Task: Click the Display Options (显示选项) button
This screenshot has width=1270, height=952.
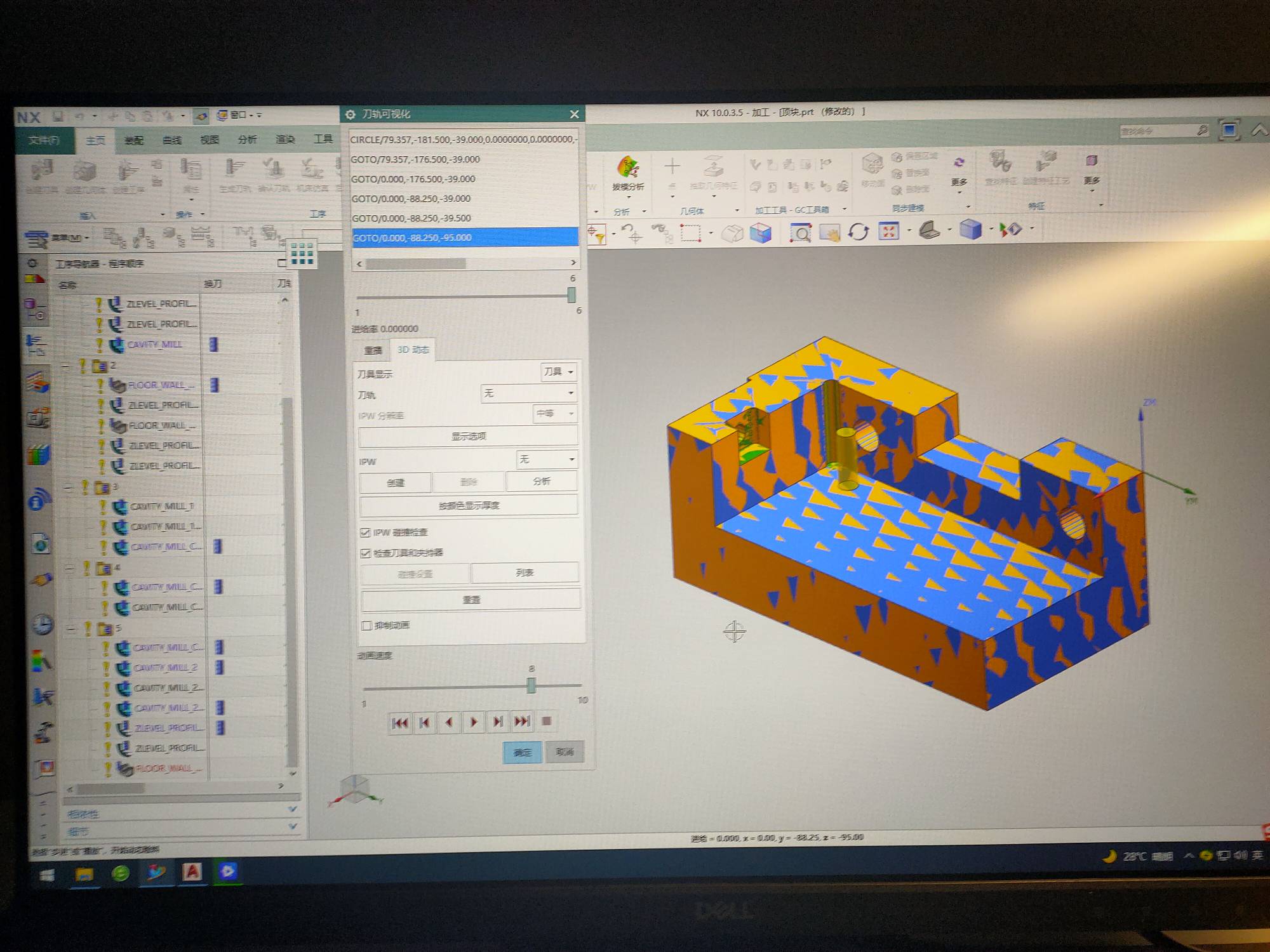Action: click(469, 437)
